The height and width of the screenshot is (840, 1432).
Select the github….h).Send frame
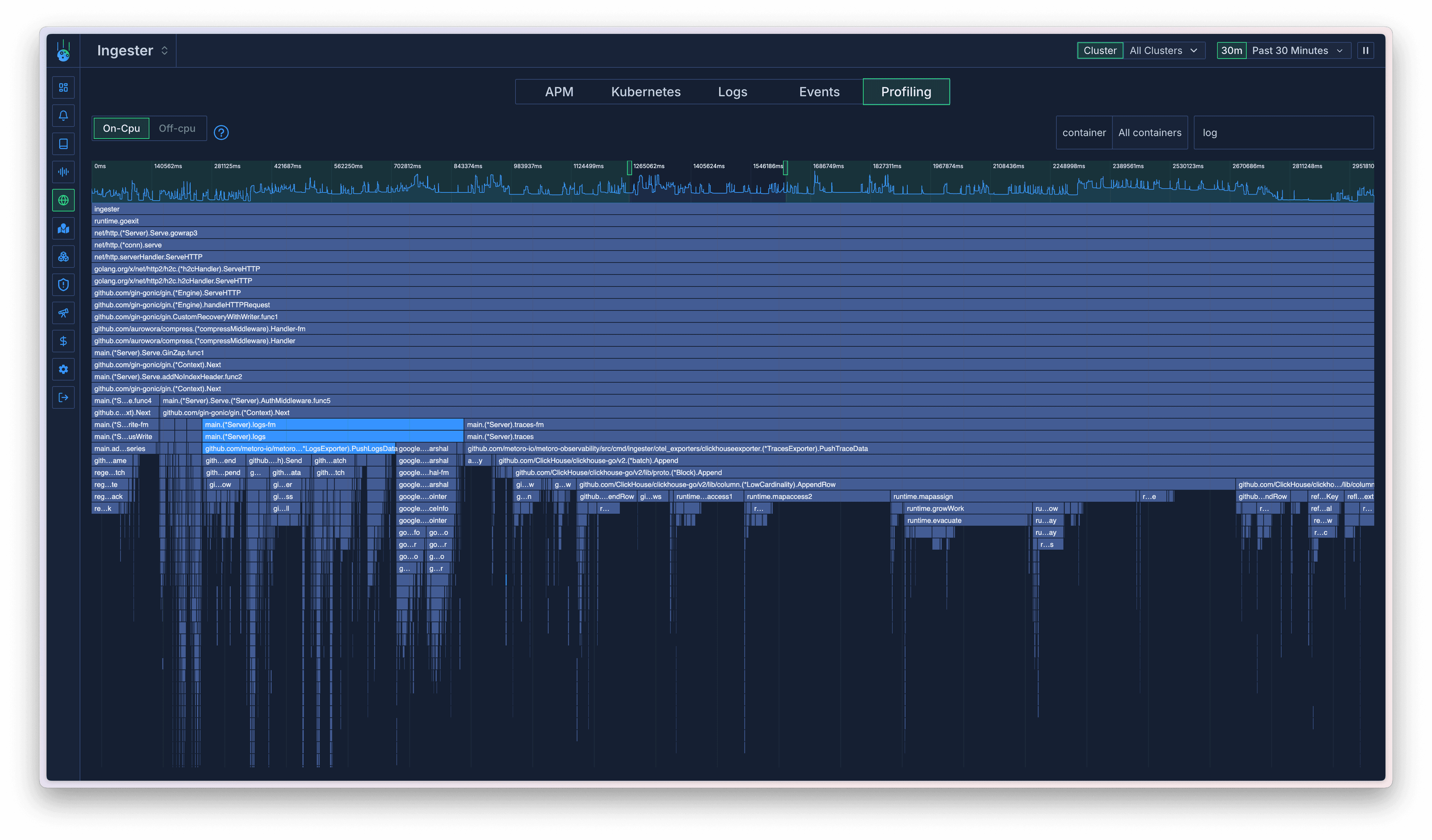coord(279,460)
